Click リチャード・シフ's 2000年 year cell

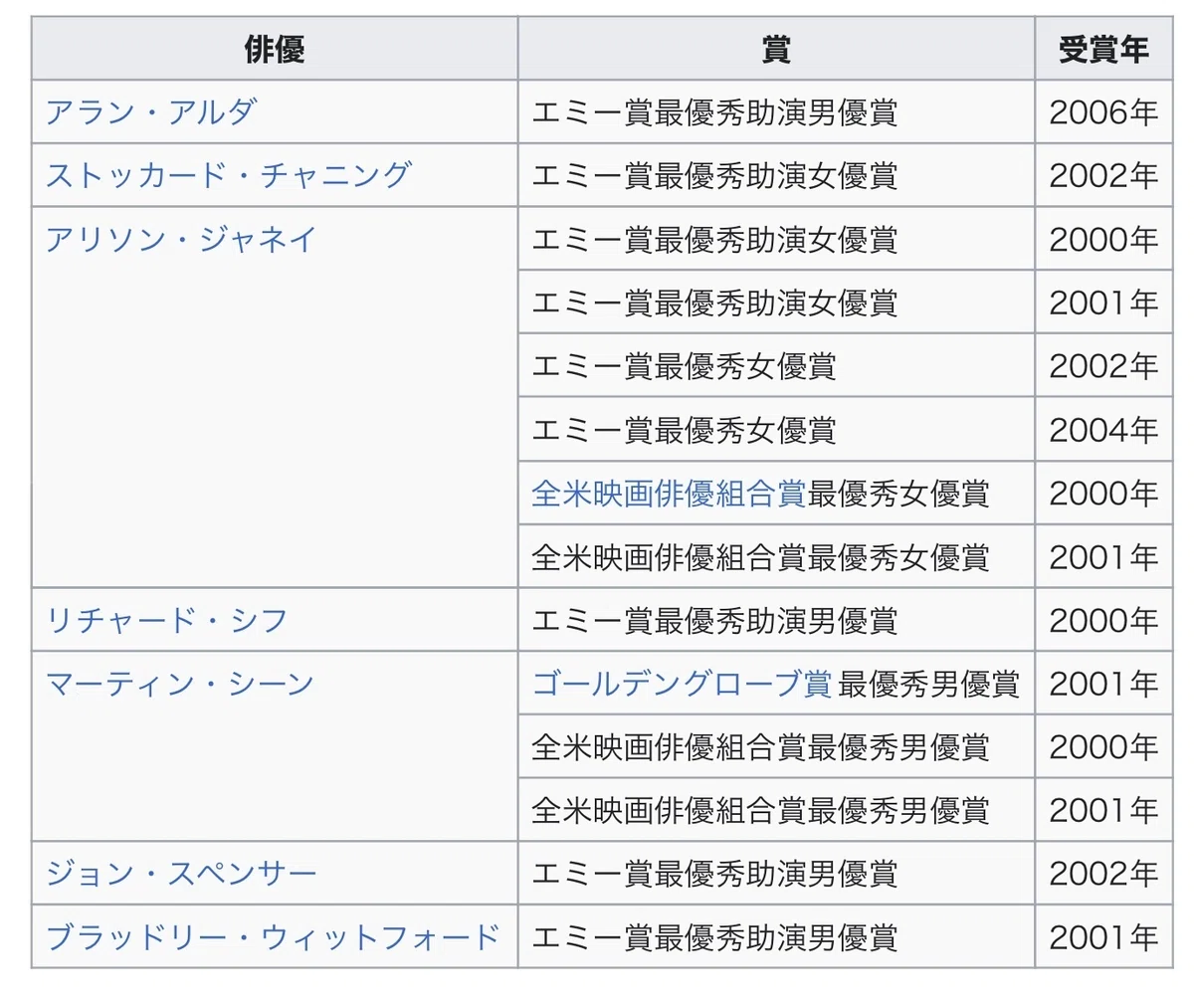pos(1103,620)
